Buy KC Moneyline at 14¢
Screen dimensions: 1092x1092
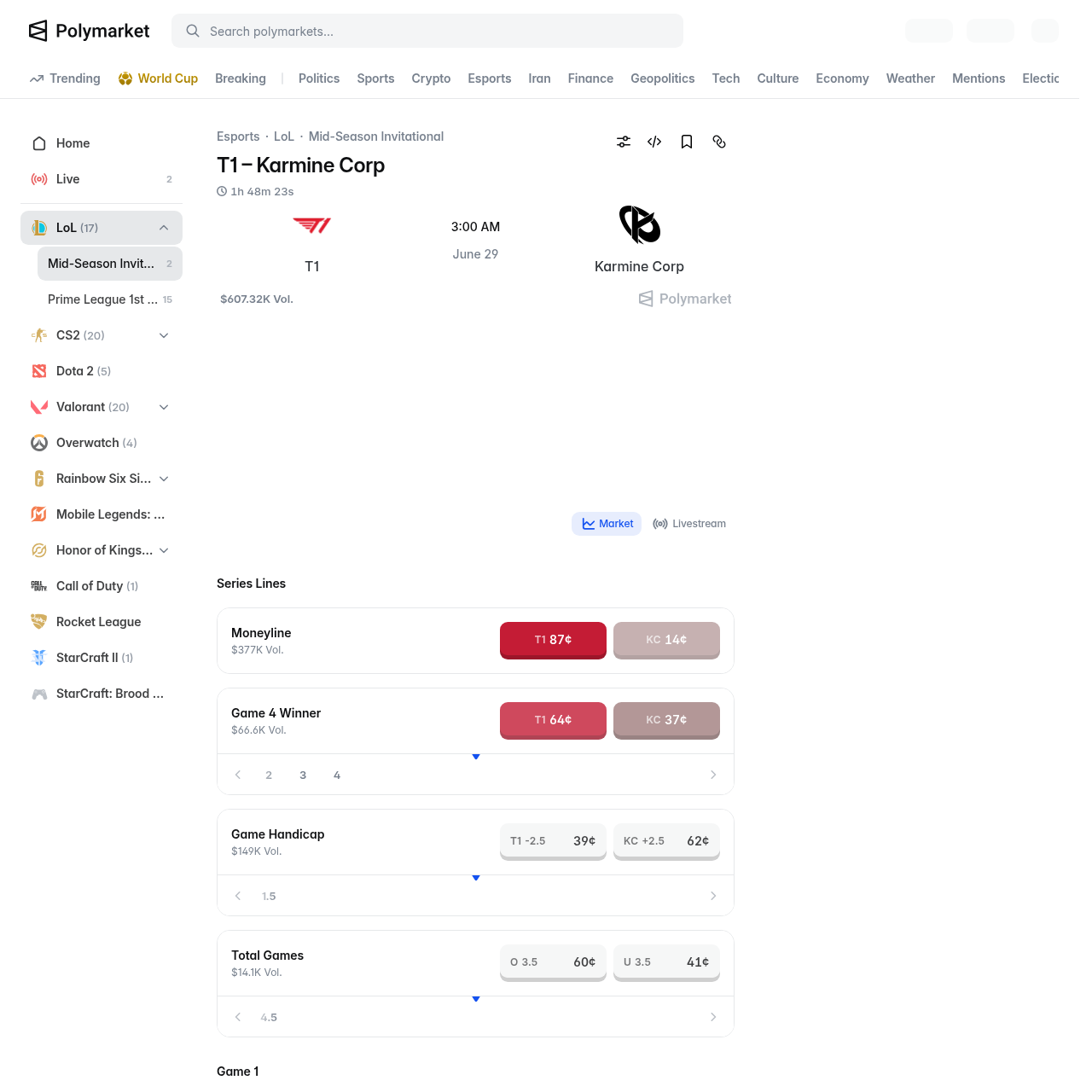tap(666, 641)
